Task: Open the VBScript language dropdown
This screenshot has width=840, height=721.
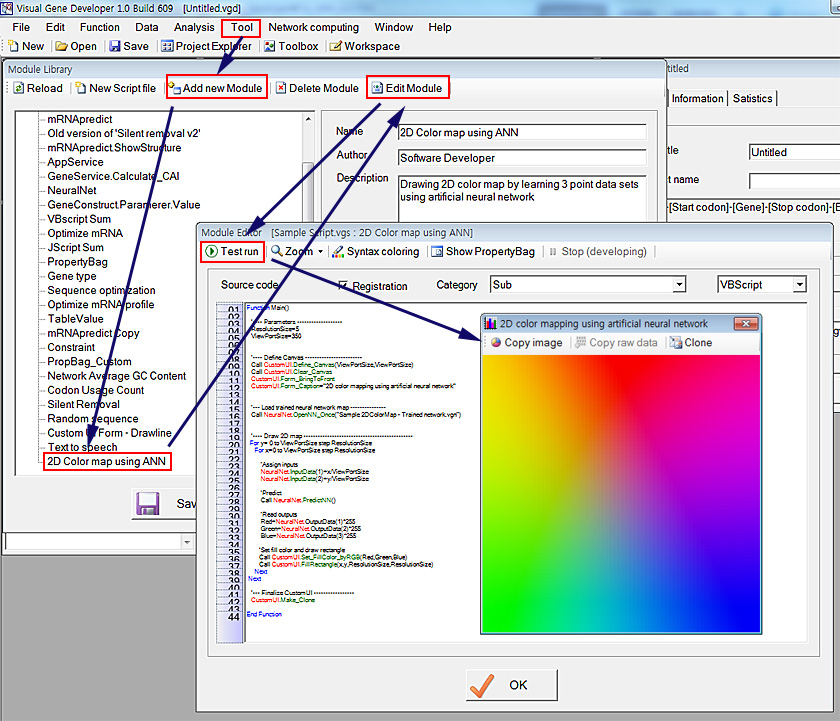Action: coord(799,284)
